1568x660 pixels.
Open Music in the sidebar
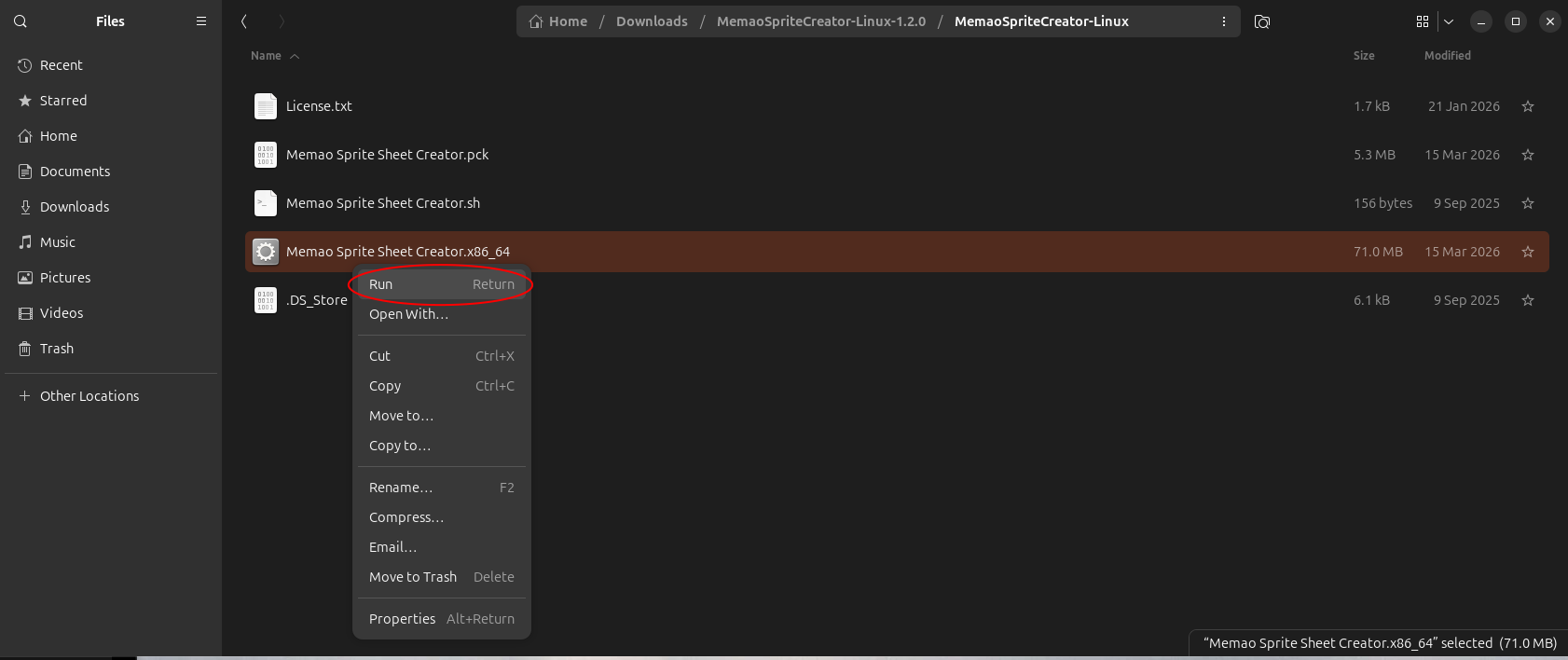(x=111, y=242)
